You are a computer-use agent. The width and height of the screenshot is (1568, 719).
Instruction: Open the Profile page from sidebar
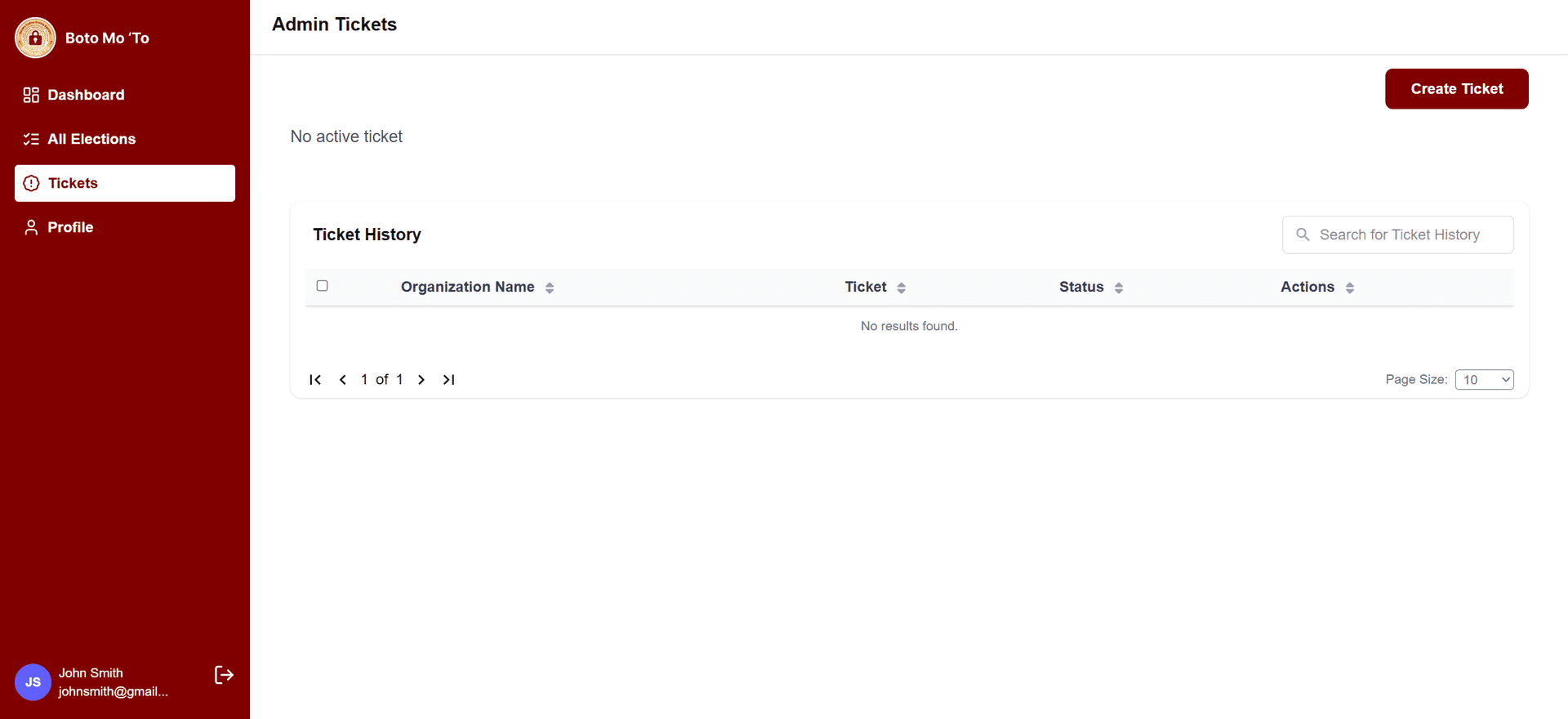tap(70, 227)
